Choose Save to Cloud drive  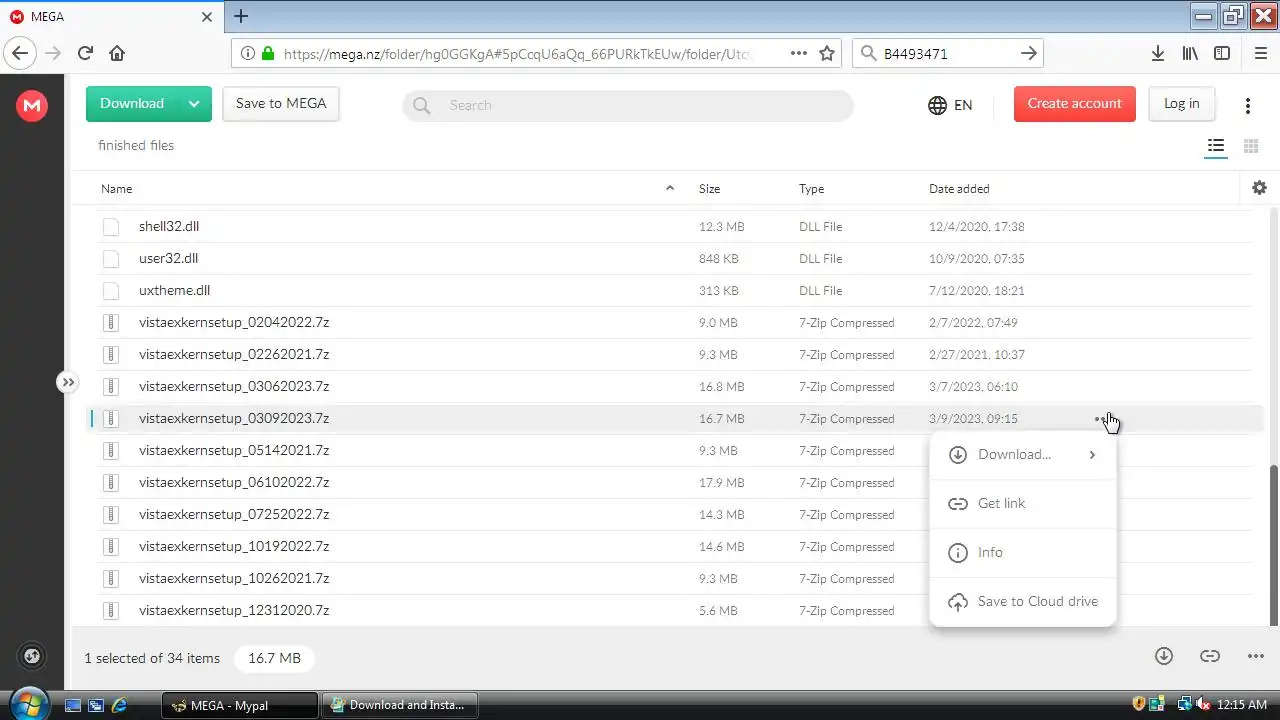(x=1023, y=602)
